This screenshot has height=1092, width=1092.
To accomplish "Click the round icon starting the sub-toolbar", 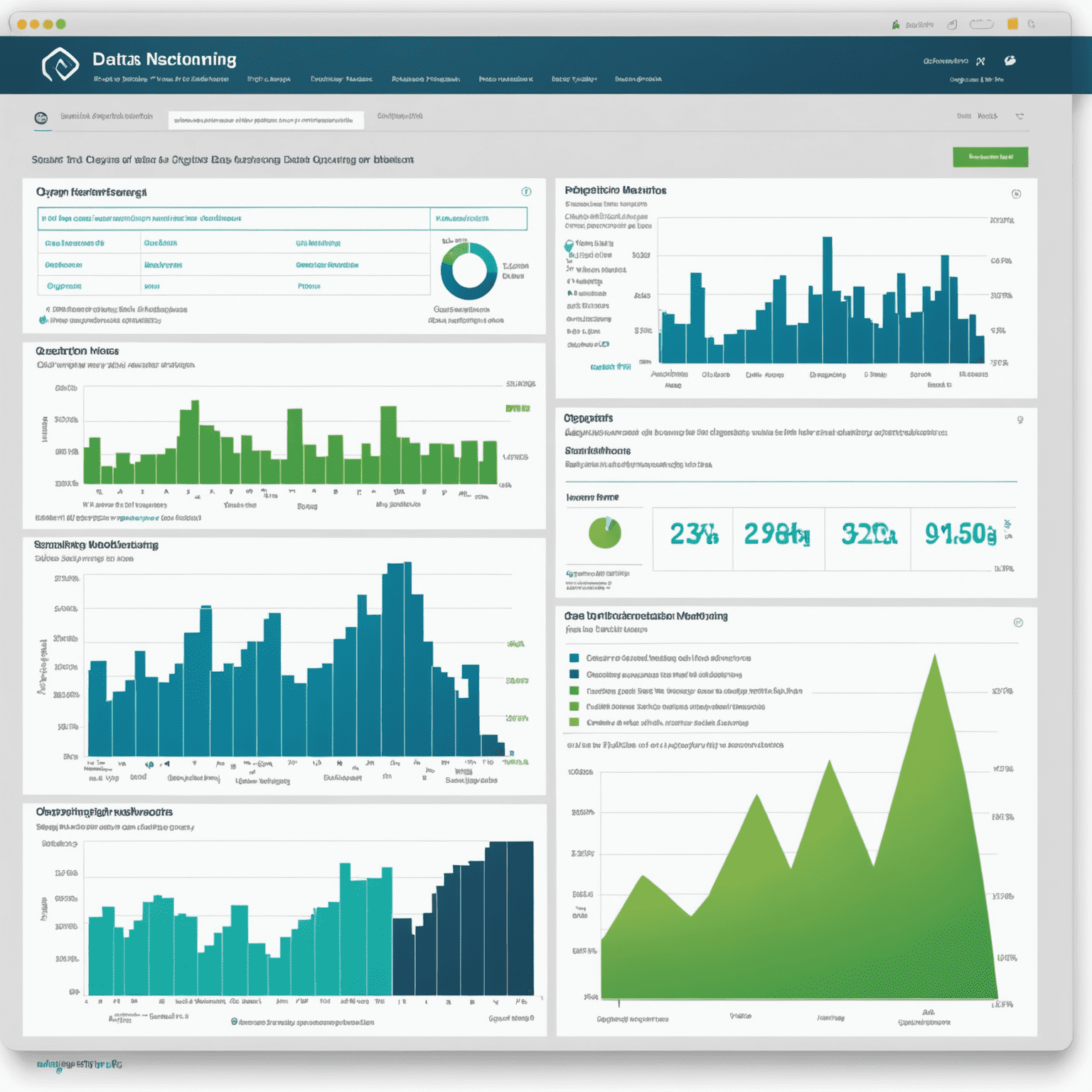I will [41, 118].
